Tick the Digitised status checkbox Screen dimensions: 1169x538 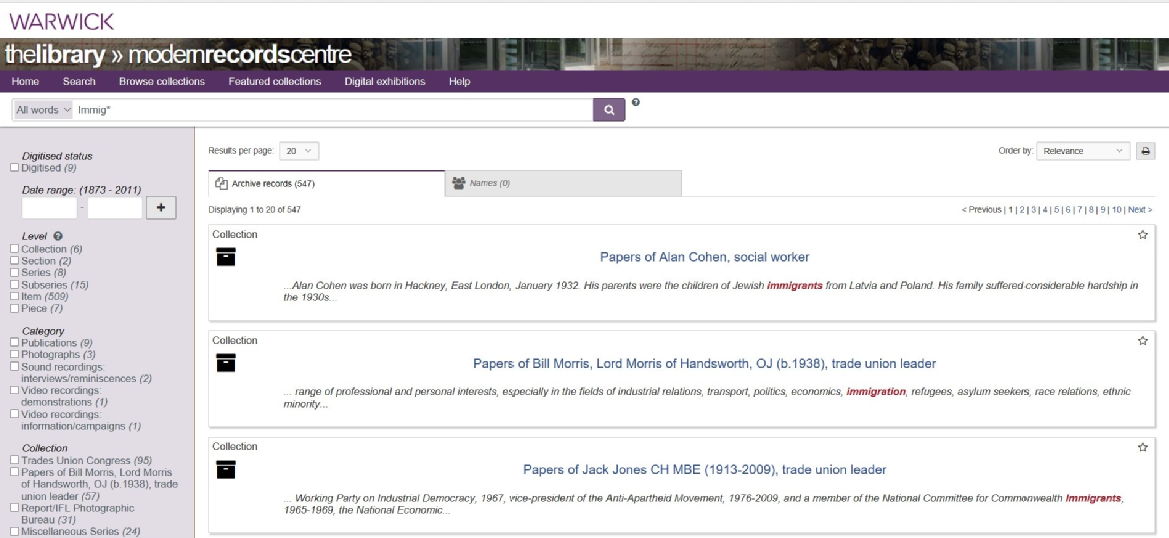click(x=14, y=168)
